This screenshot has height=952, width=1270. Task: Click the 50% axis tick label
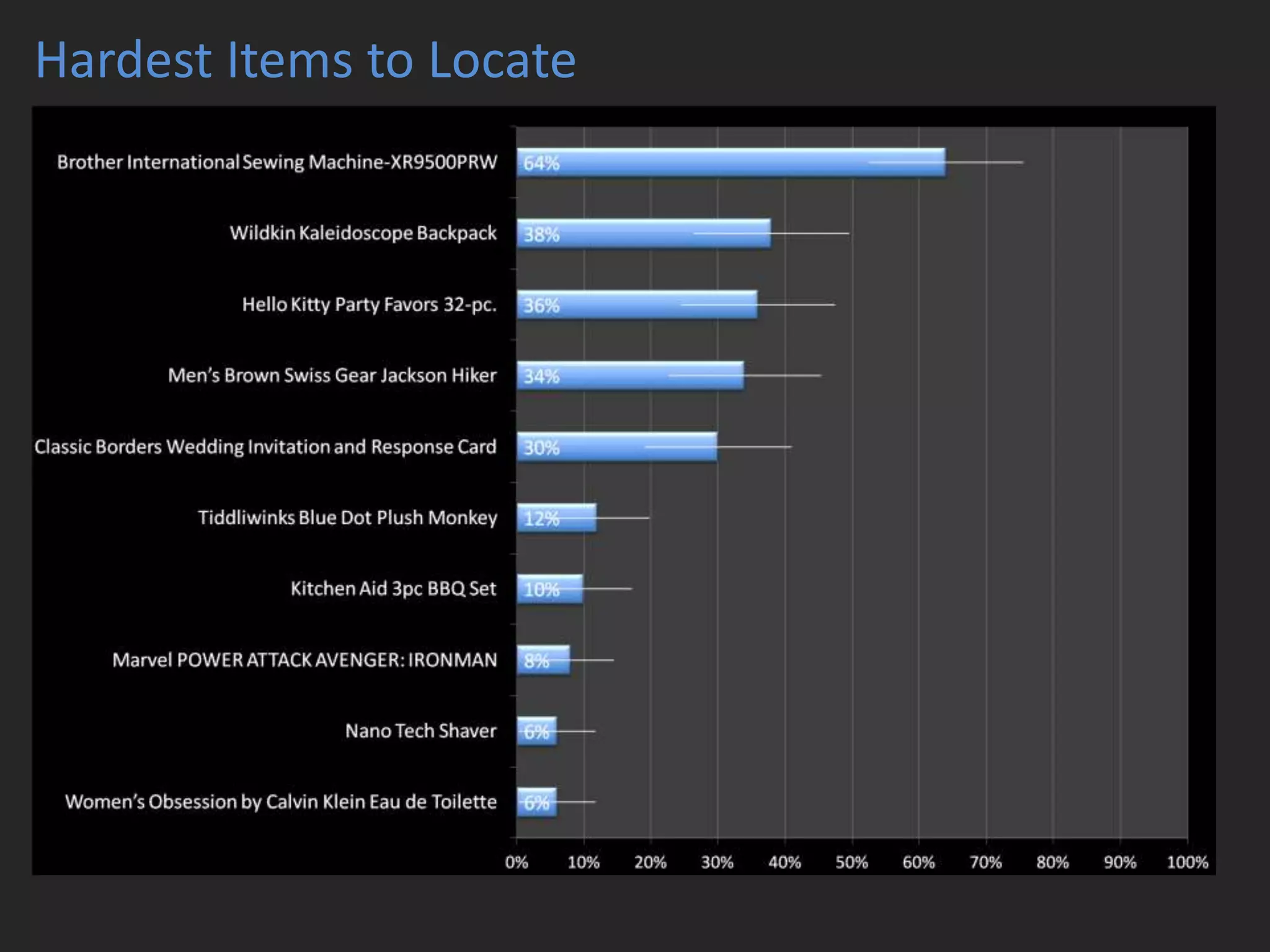click(852, 863)
